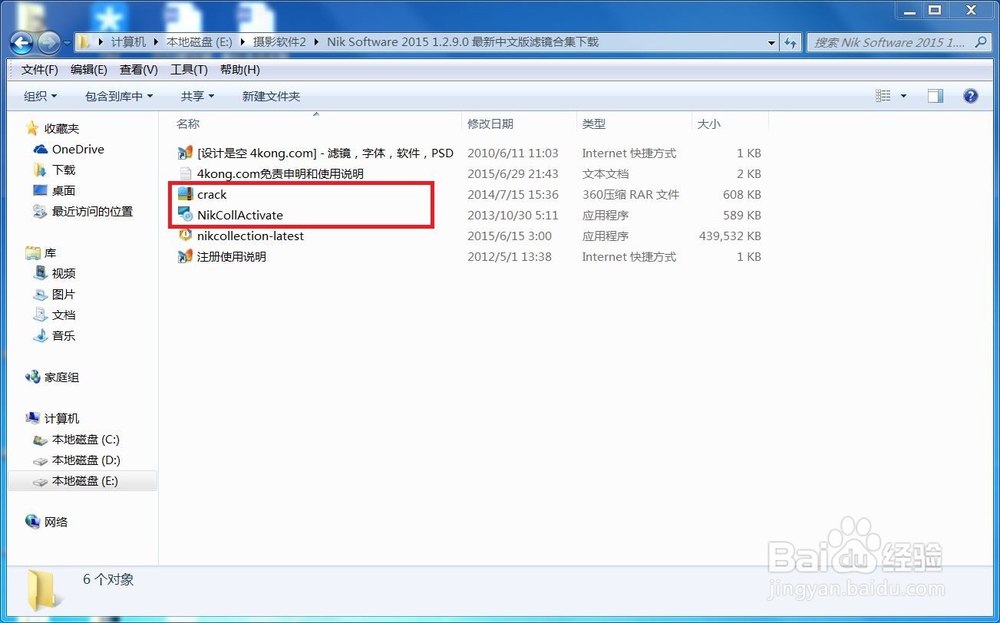The height and width of the screenshot is (623, 1000).
Task: Open the 编辑(E) menu
Action: (89, 70)
